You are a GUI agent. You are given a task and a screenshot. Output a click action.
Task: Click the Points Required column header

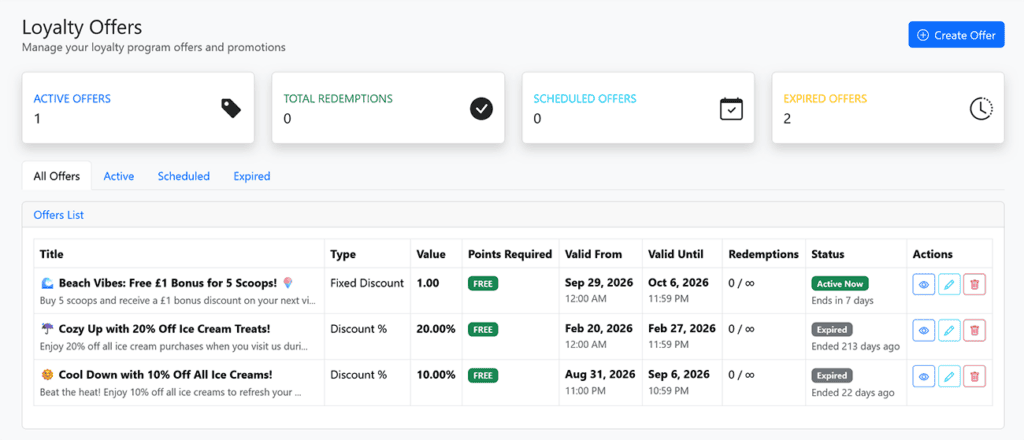click(x=510, y=254)
